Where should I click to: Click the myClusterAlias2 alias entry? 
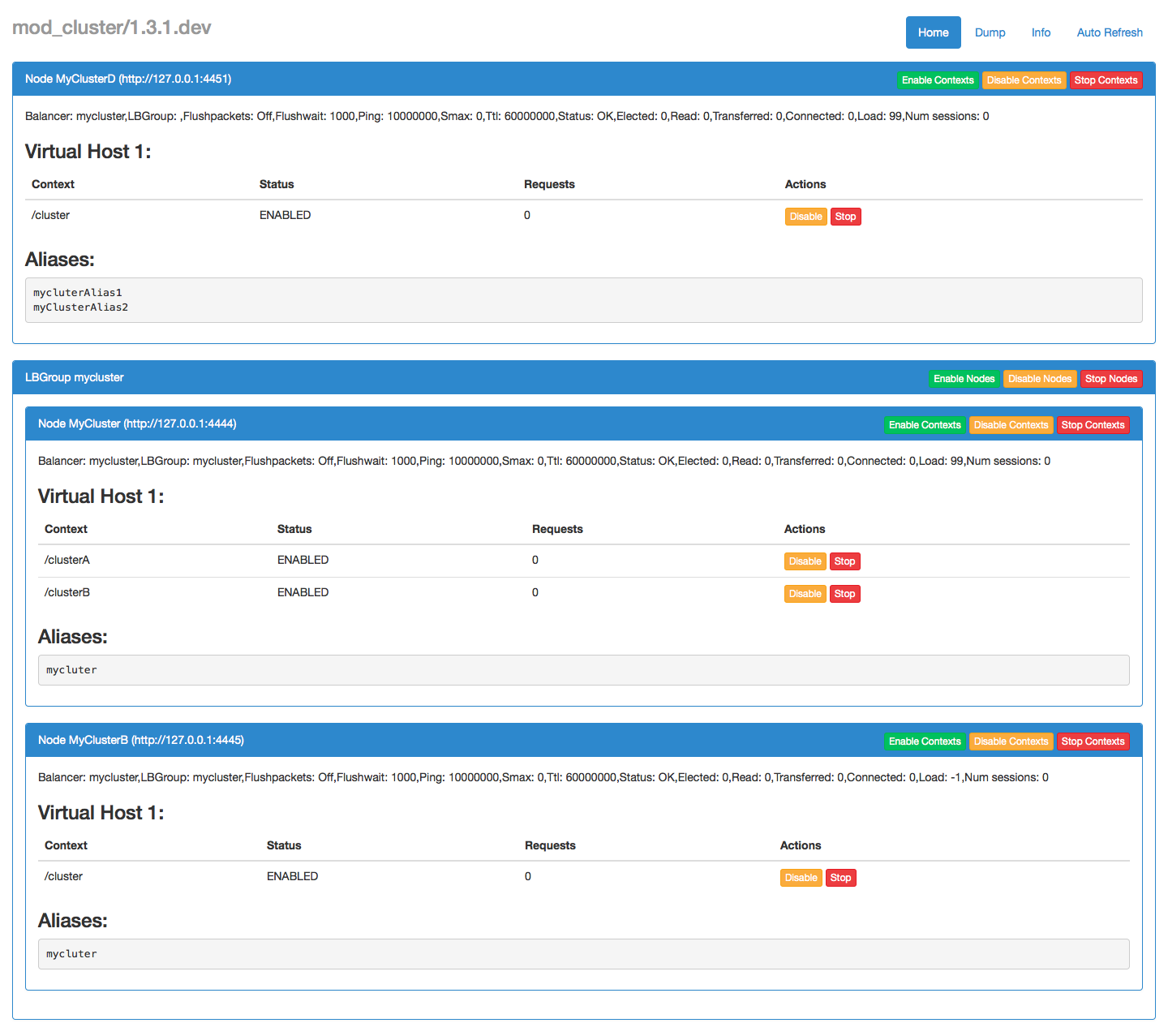pos(81,307)
